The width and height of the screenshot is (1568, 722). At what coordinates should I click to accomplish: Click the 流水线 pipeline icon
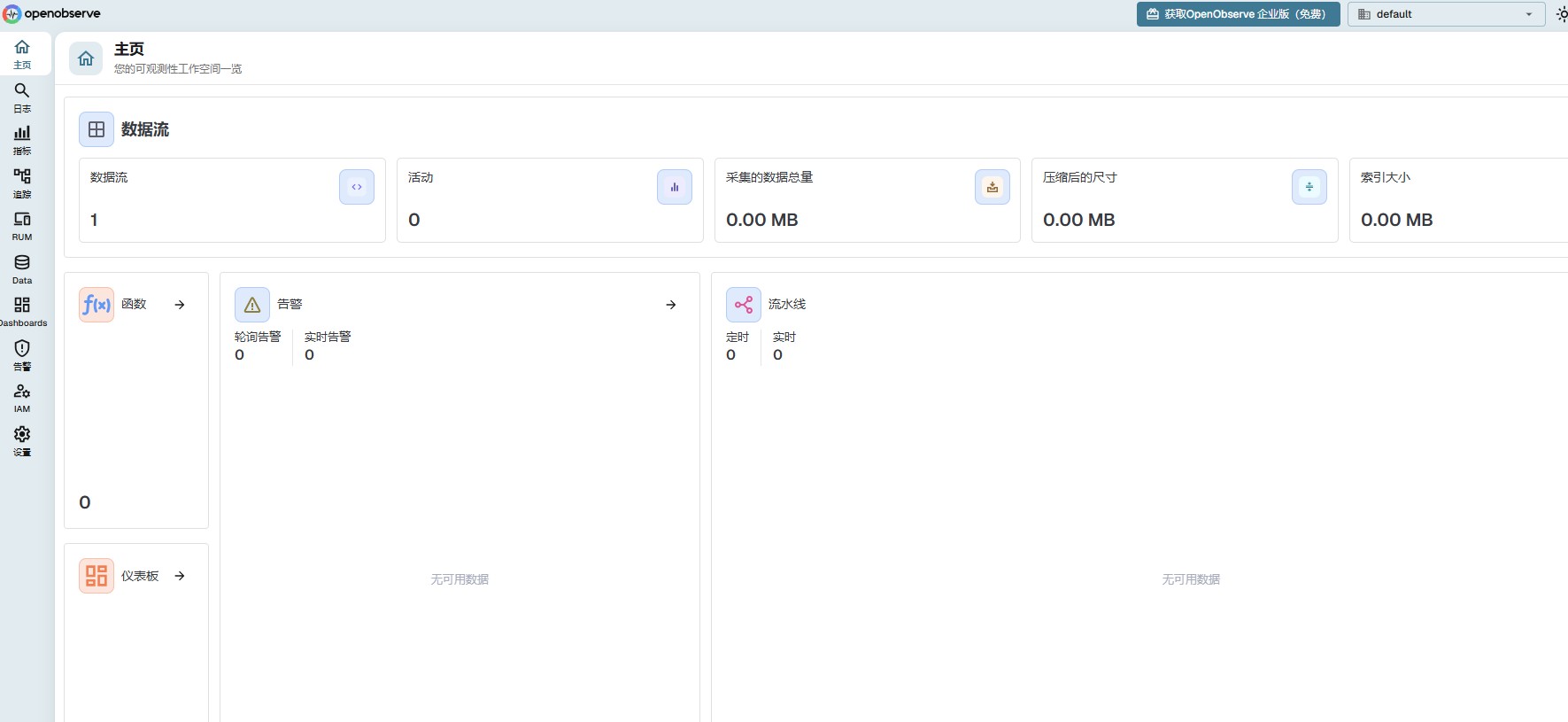[x=744, y=305]
